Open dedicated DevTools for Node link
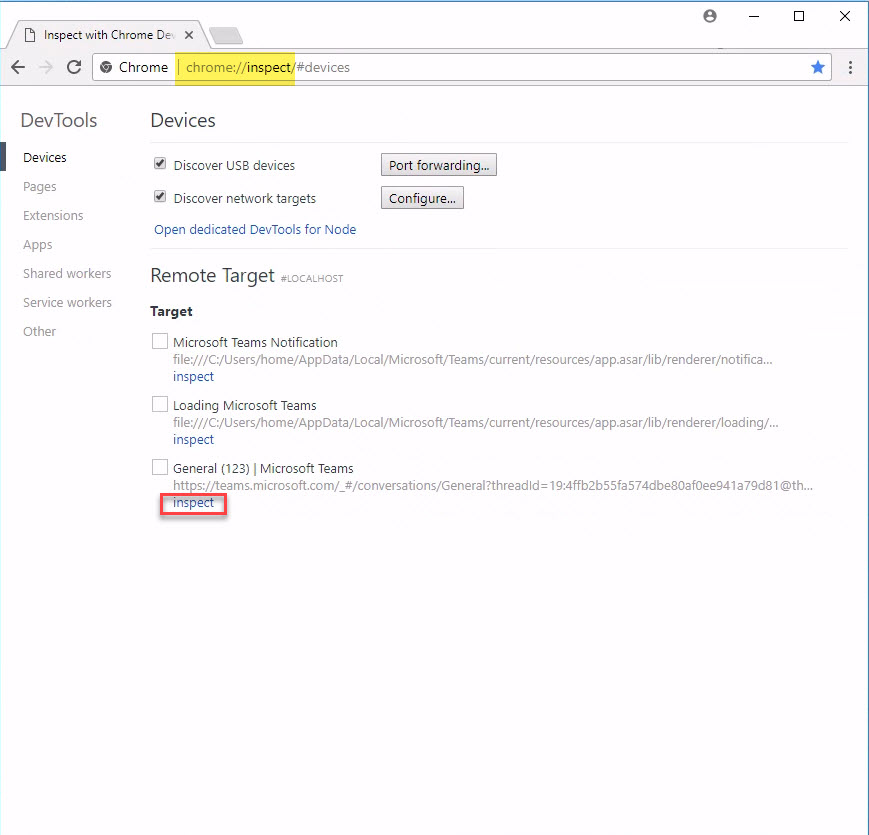Viewport: 869px width, 835px height. 255,229
